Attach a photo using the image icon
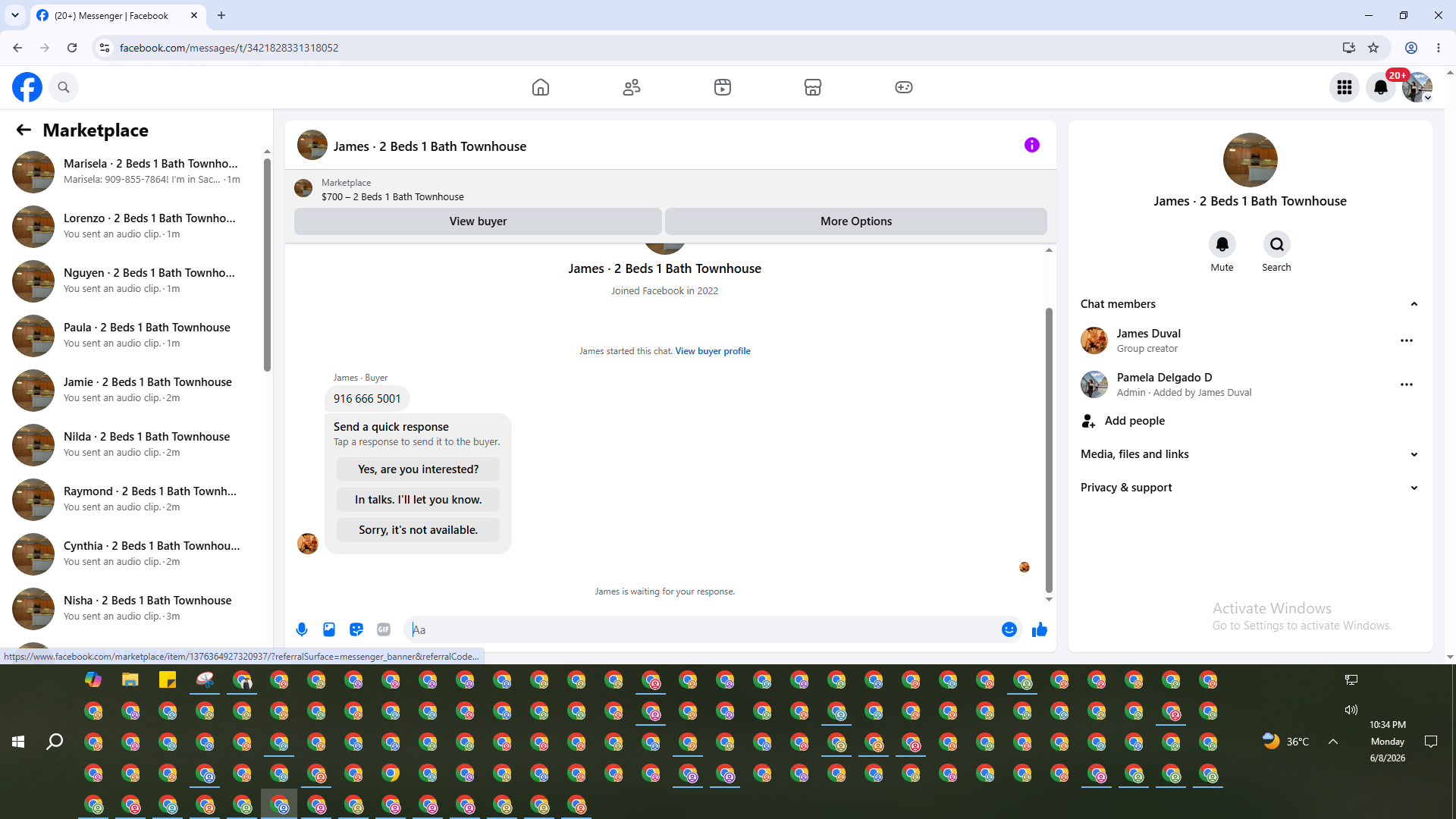The height and width of the screenshot is (819, 1456). pos(329,629)
